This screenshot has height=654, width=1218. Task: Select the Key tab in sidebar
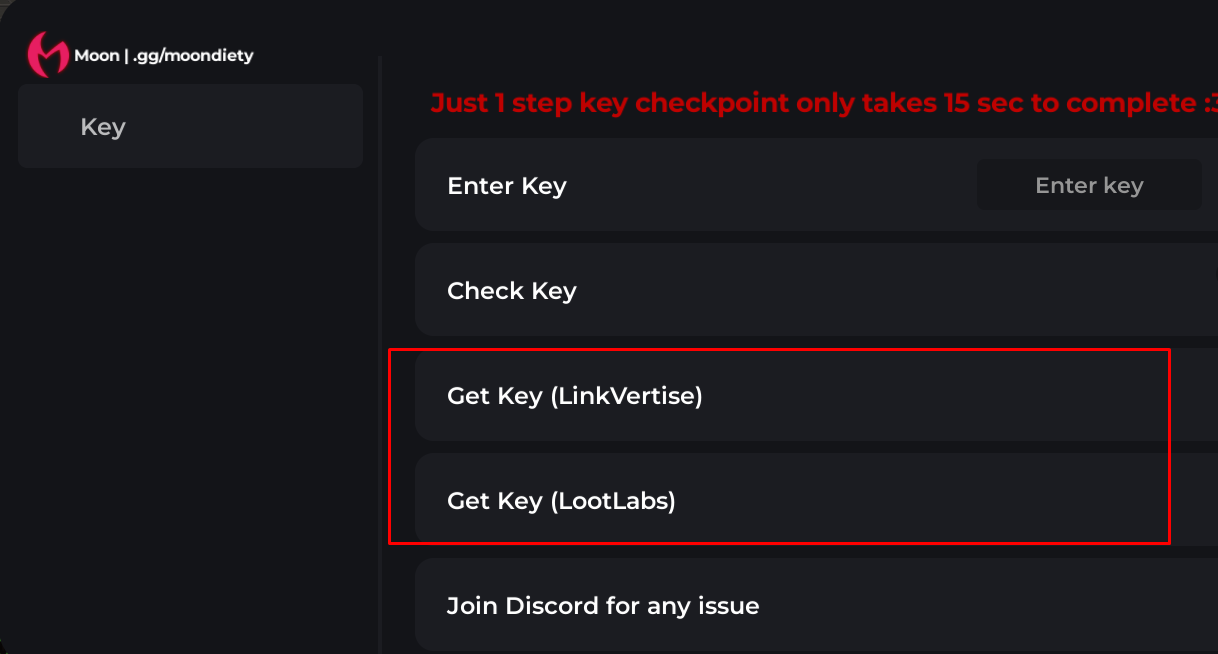190,127
